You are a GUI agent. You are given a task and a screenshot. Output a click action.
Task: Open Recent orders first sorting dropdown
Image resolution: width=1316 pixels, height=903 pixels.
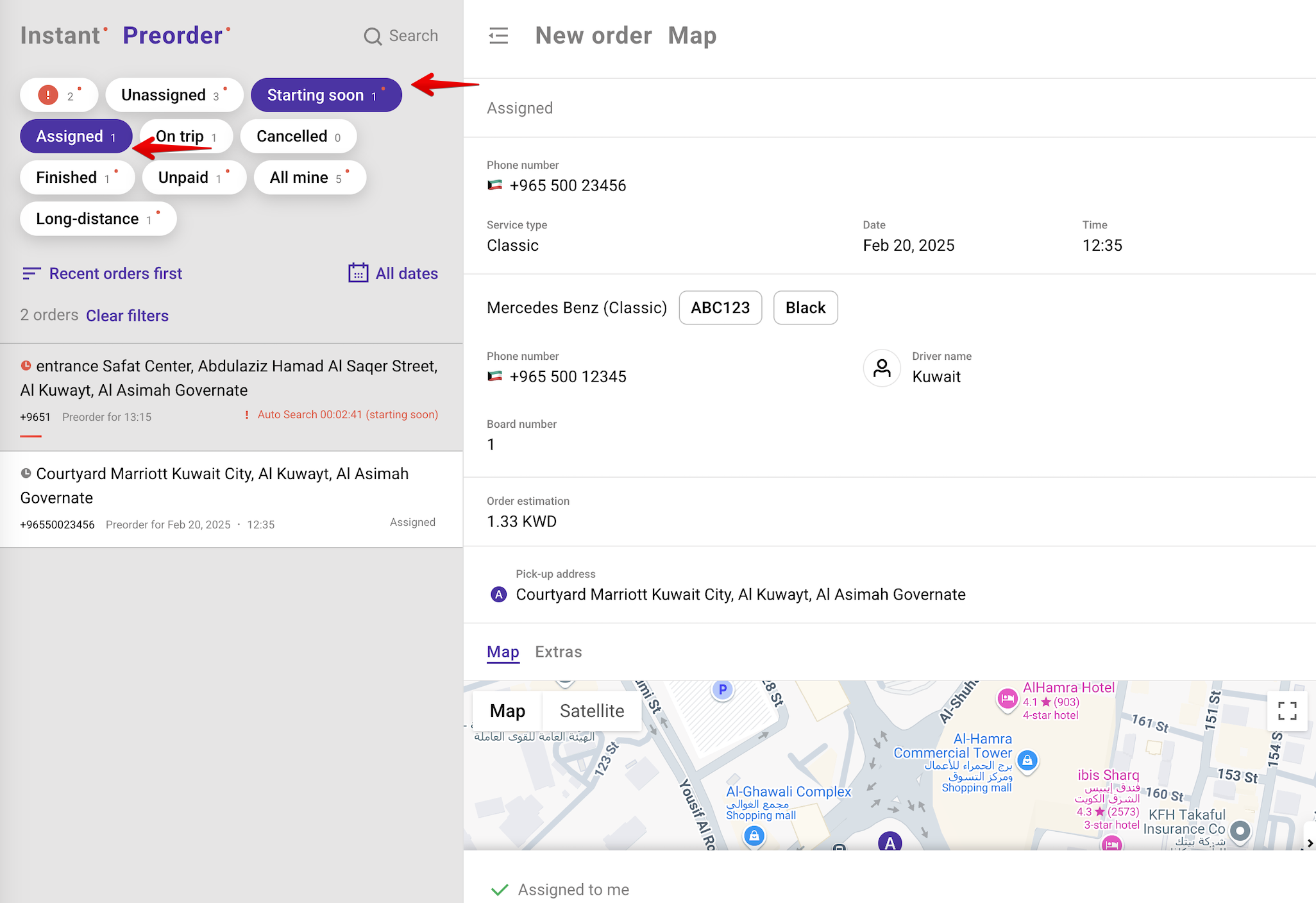115,274
